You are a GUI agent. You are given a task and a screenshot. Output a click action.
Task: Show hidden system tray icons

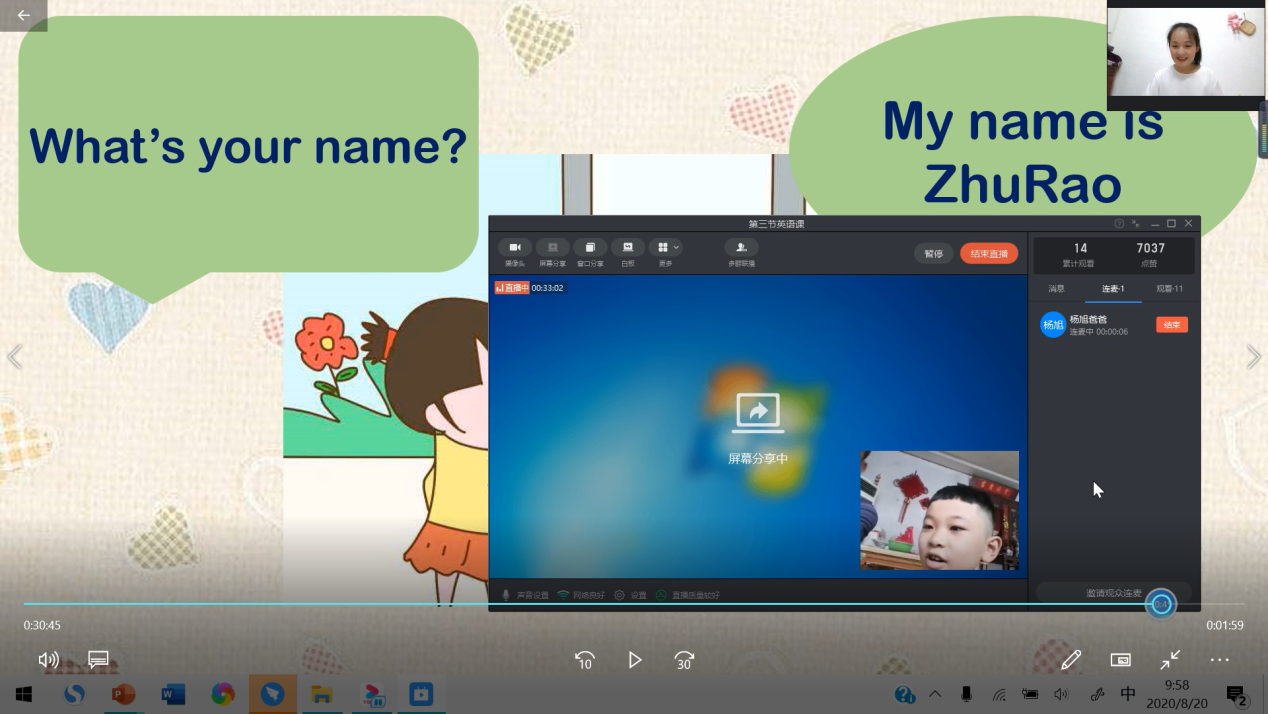pyautogui.click(x=935, y=694)
